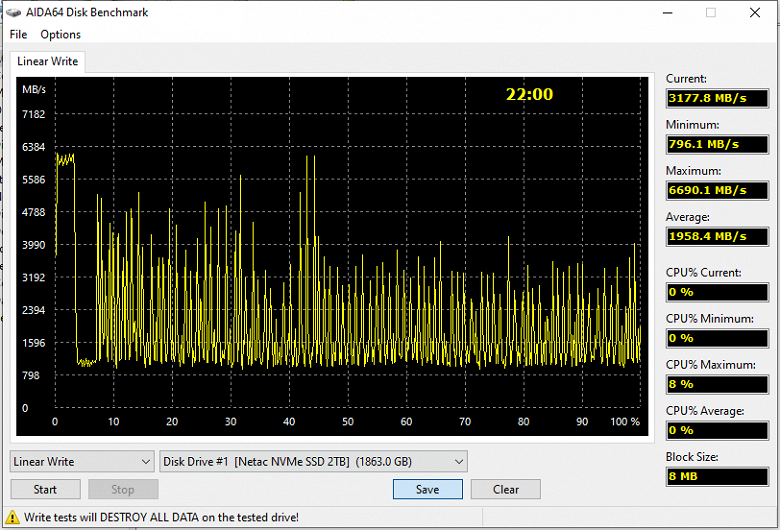Save the benchmark results
Screen dimensions: 780x530
428,489
